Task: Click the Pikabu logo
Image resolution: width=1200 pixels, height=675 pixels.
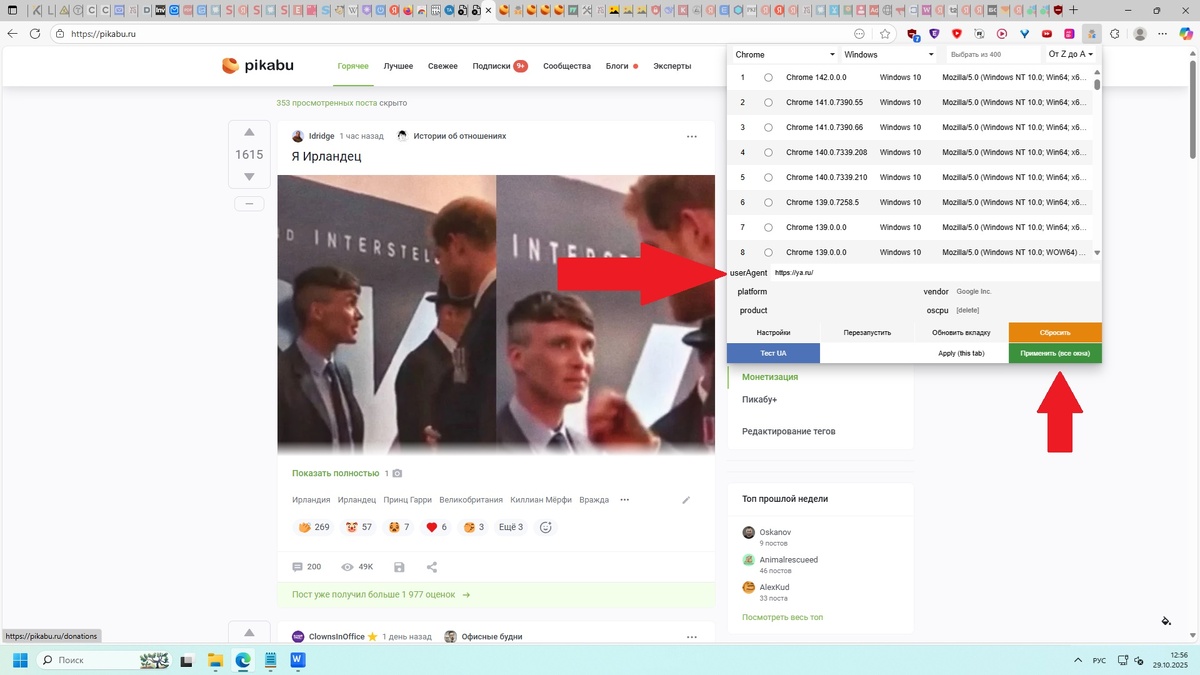Action: (x=258, y=66)
